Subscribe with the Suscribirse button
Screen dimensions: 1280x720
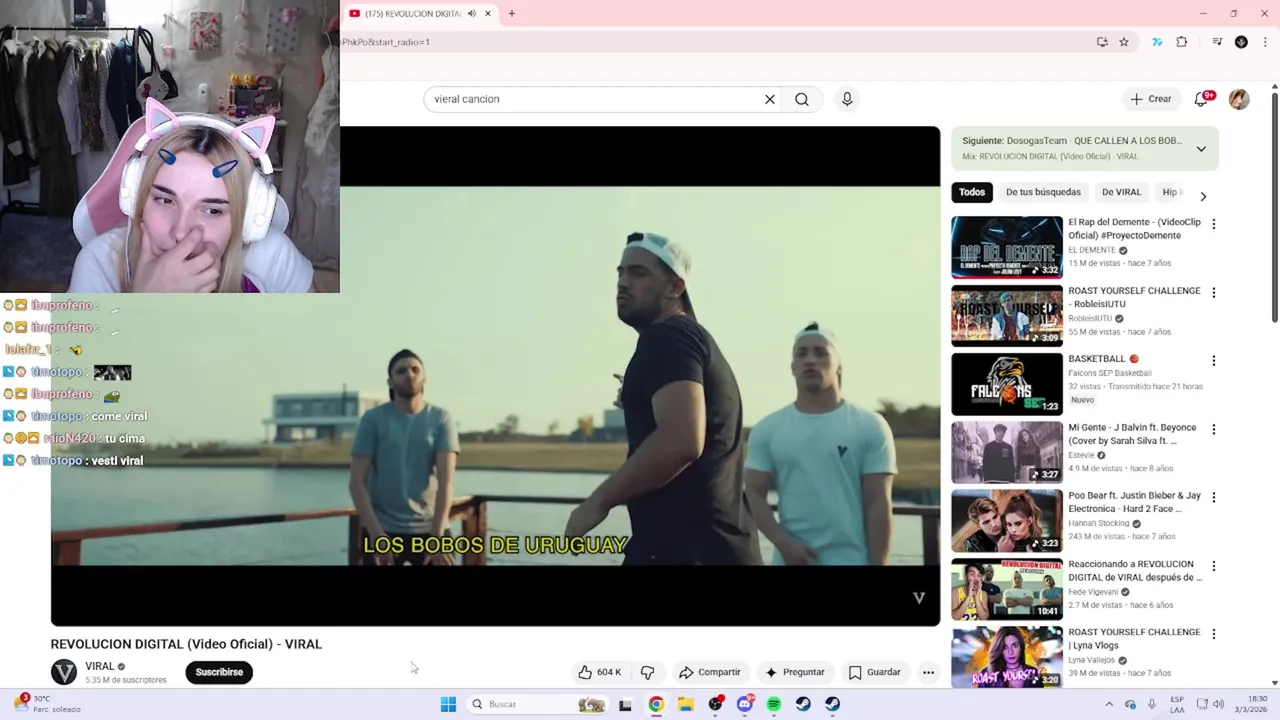click(x=219, y=672)
